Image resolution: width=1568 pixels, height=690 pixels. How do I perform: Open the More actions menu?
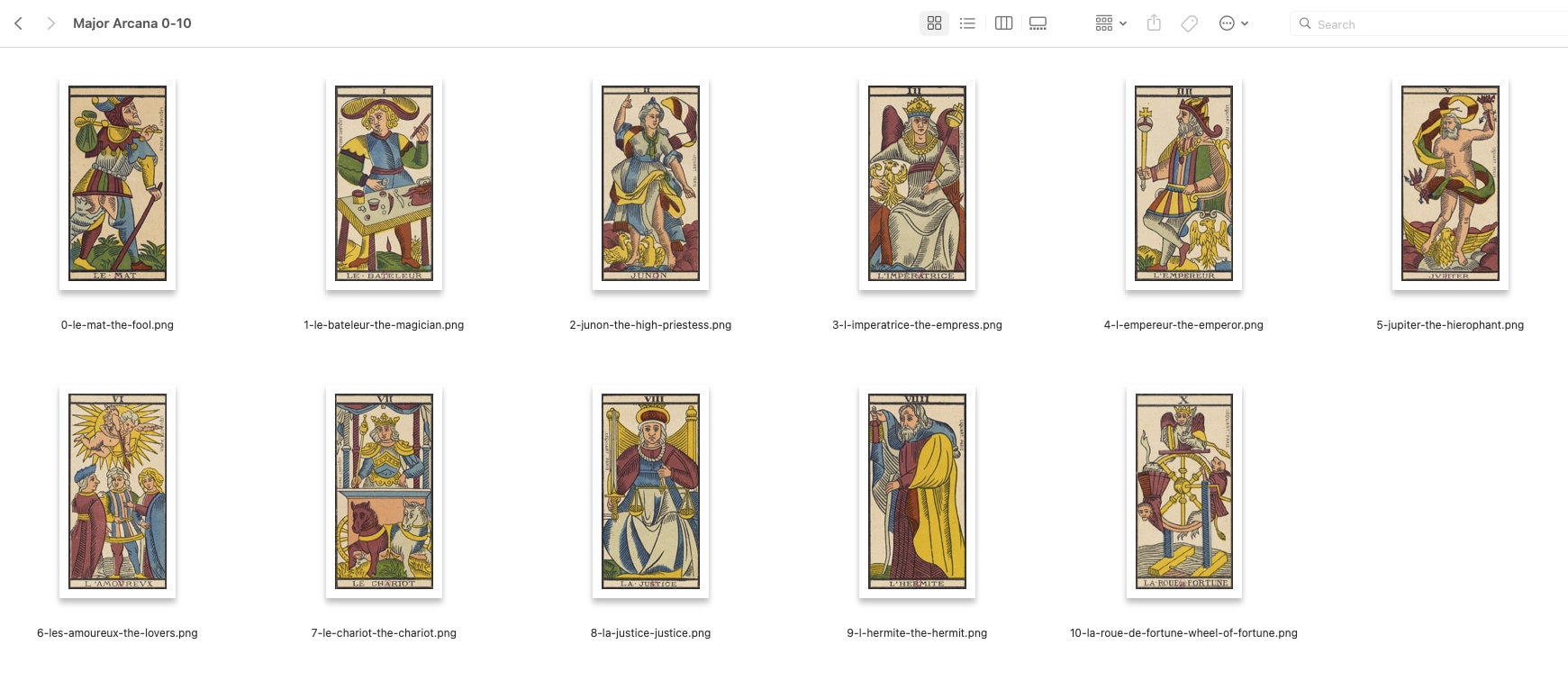(1233, 23)
